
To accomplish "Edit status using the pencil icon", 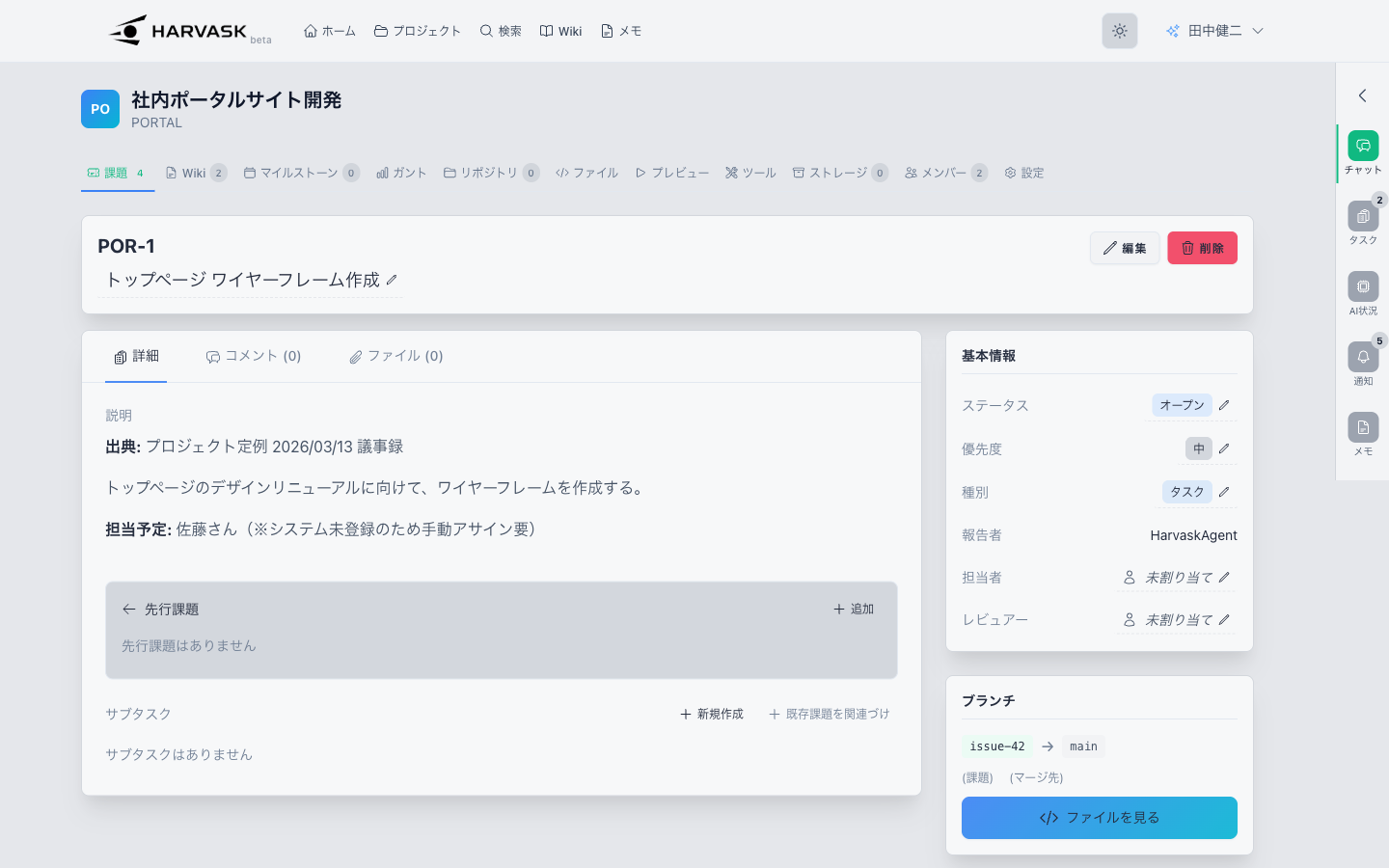I will coord(1224,405).
